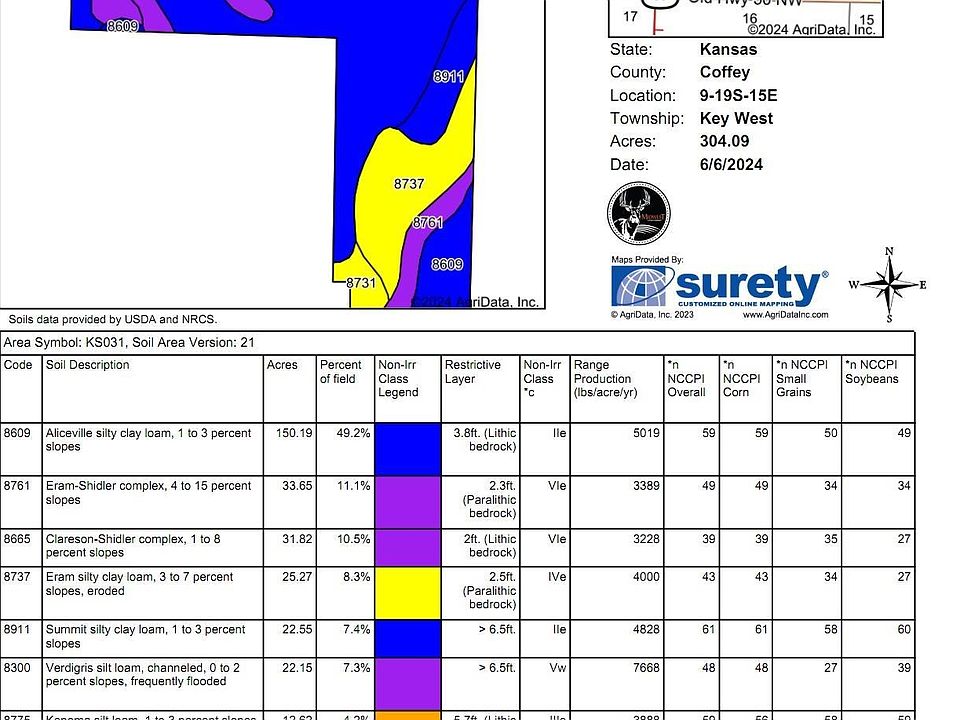Click the blue swatch for Summit 8911
Screen dimensions: 960x720
click(407, 639)
